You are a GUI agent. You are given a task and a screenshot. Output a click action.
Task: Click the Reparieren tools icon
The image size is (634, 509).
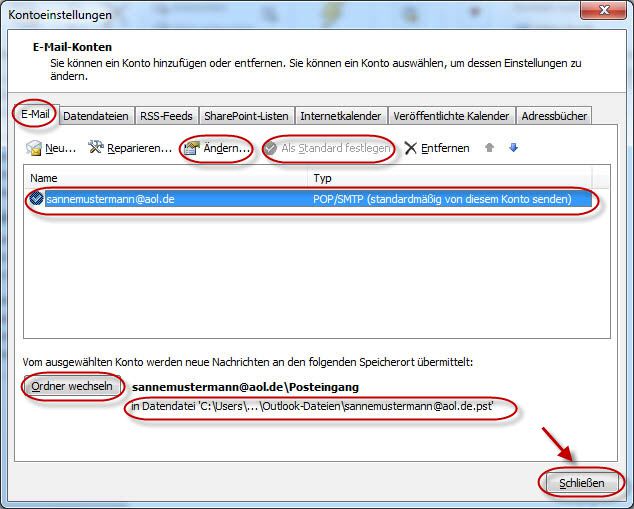pyautogui.click(x=96, y=148)
